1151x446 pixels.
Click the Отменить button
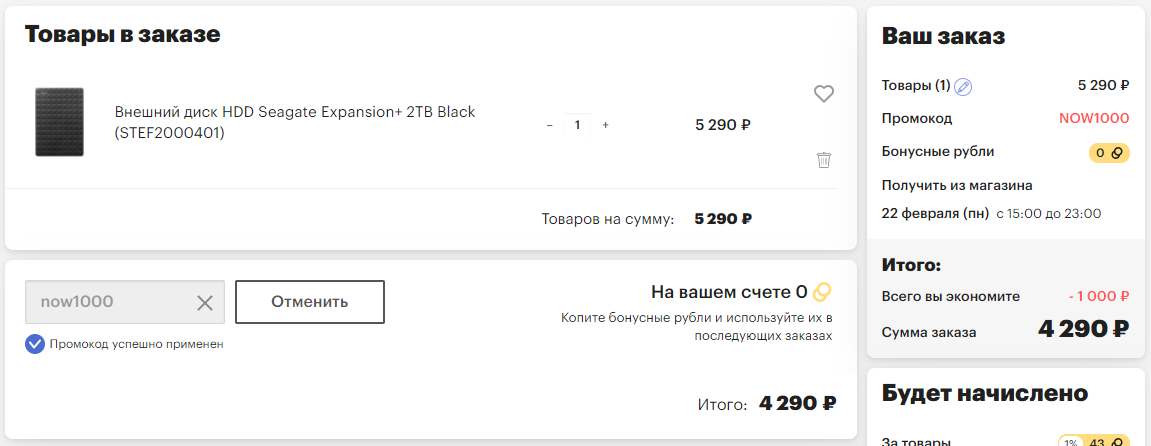[x=310, y=301]
